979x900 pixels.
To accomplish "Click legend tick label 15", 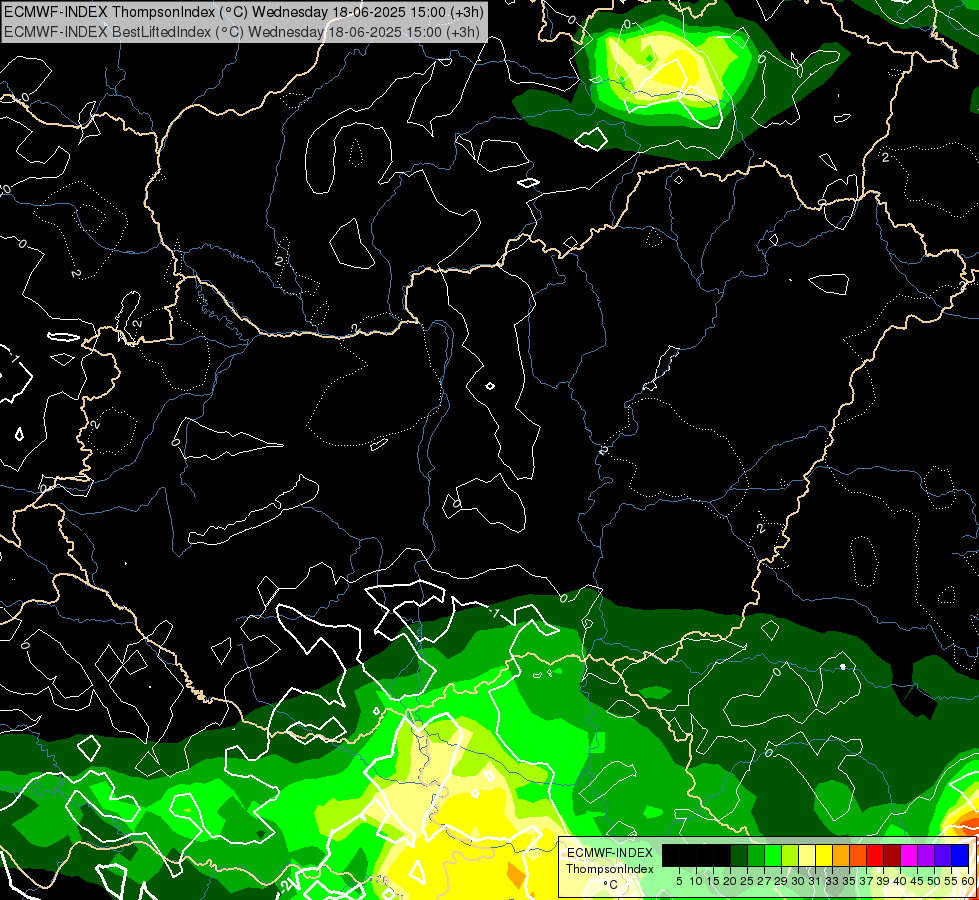I will [713, 881].
